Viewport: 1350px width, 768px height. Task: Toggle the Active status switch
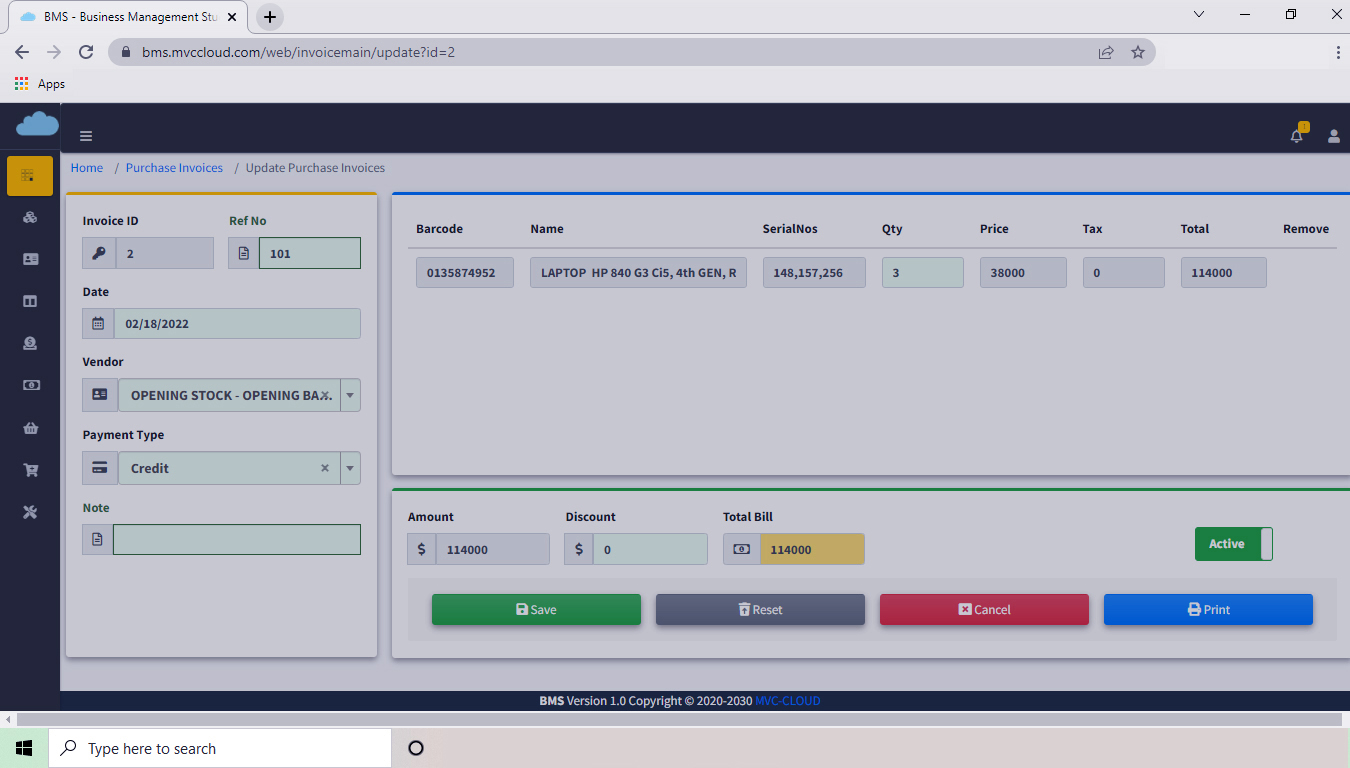pos(1233,544)
